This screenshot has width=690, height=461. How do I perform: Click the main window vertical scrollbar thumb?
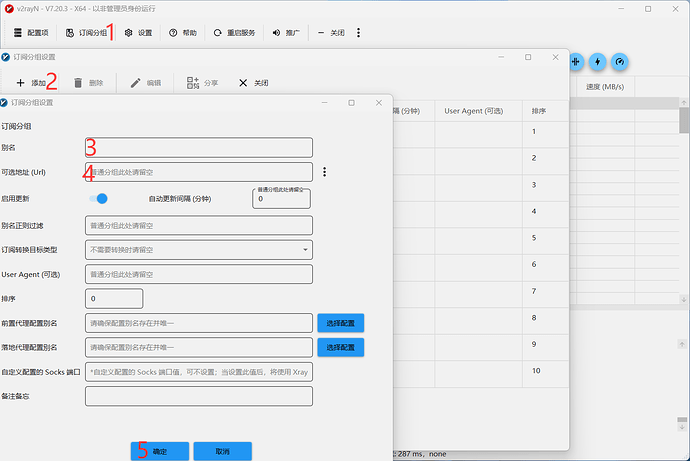pos(683,120)
